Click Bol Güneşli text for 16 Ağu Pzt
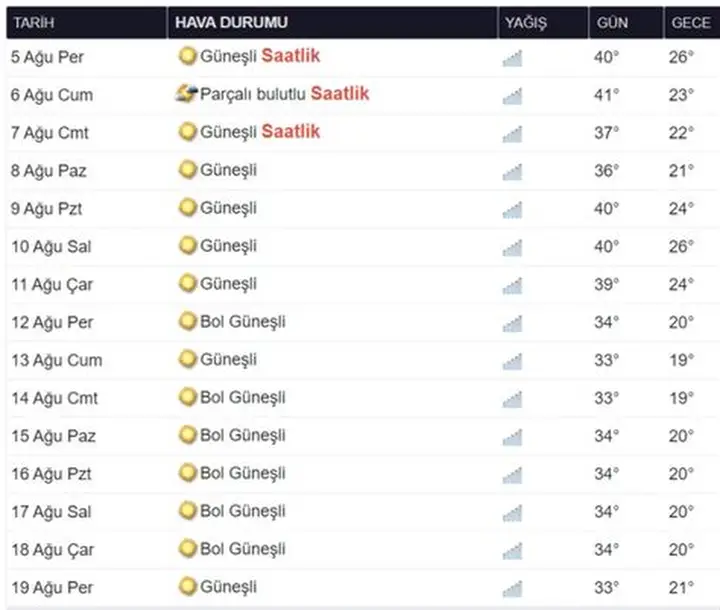 click(x=243, y=473)
